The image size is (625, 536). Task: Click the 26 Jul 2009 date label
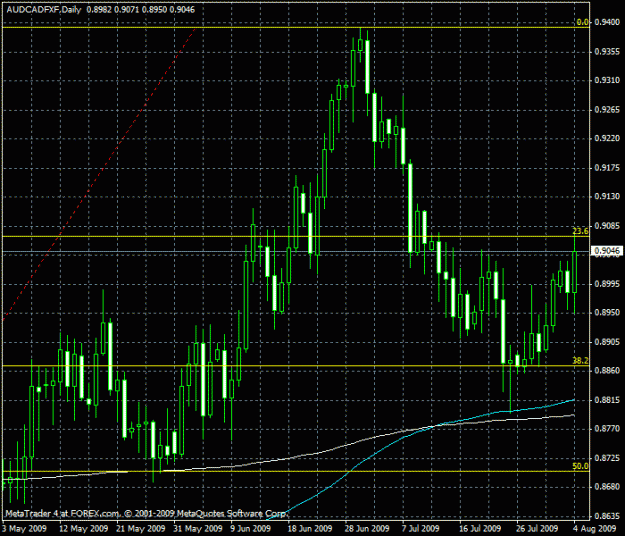coord(537,529)
